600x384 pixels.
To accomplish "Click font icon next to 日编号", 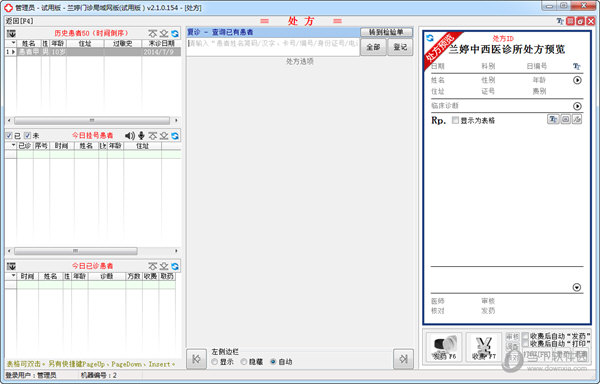I will coord(576,67).
